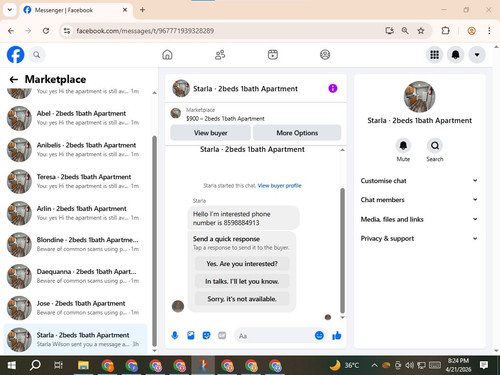Screen dimensions: 500x375
Task: Click More Options button
Action: (297, 133)
